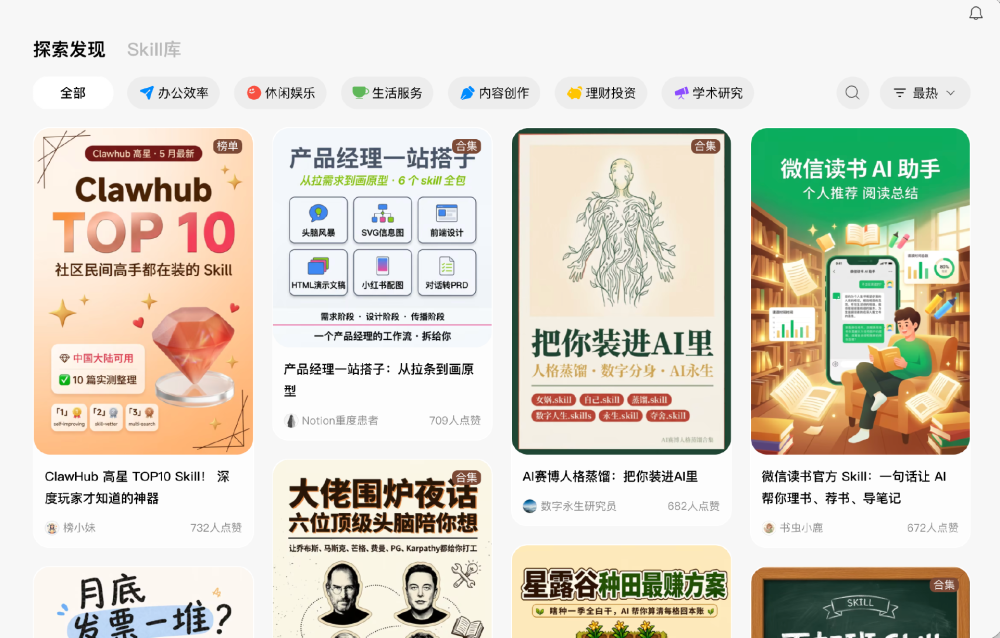Open the chalkboard SKILL card image

(860, 602)
